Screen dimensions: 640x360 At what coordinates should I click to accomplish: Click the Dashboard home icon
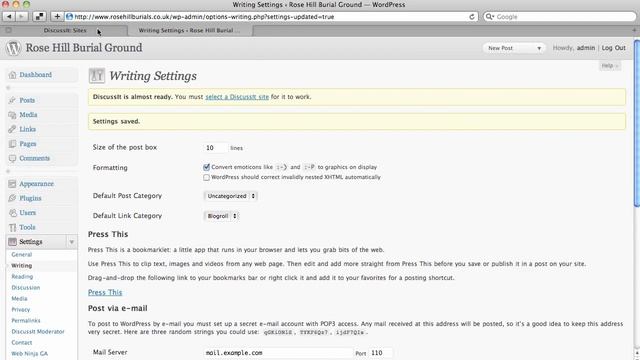click(12, 75)
